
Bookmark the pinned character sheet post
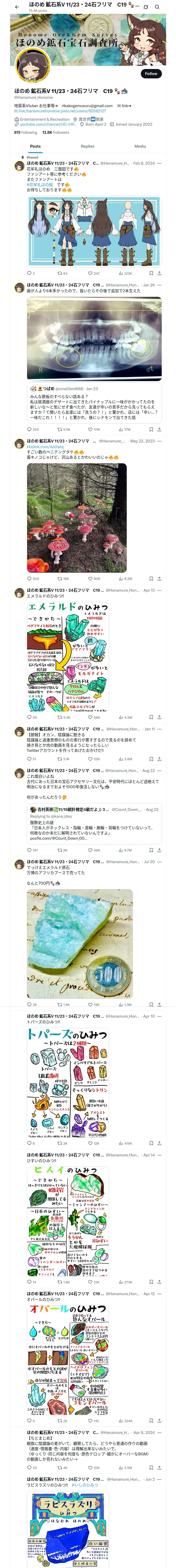[x=151, y=273]
